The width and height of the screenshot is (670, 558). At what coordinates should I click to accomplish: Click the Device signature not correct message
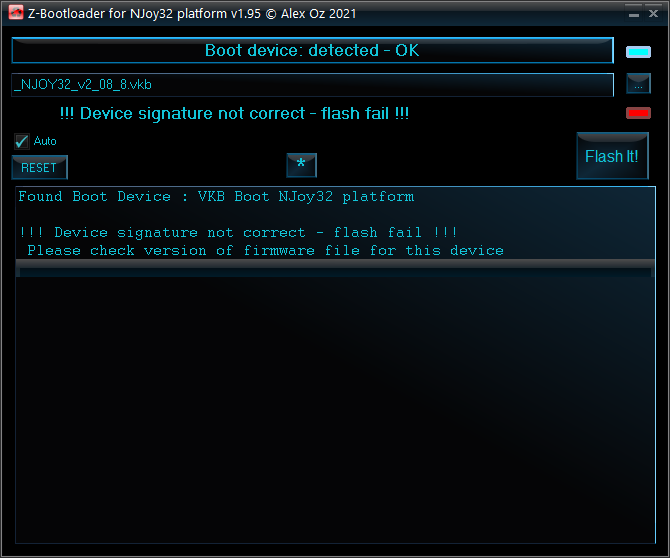(234, 114)
